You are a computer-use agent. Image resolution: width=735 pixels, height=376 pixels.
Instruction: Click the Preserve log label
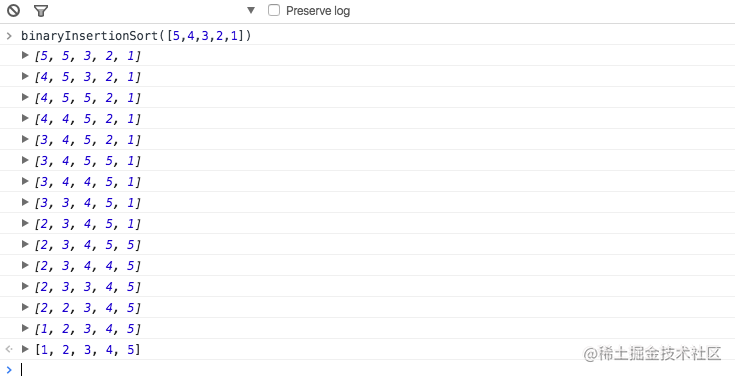coord(318,11)
